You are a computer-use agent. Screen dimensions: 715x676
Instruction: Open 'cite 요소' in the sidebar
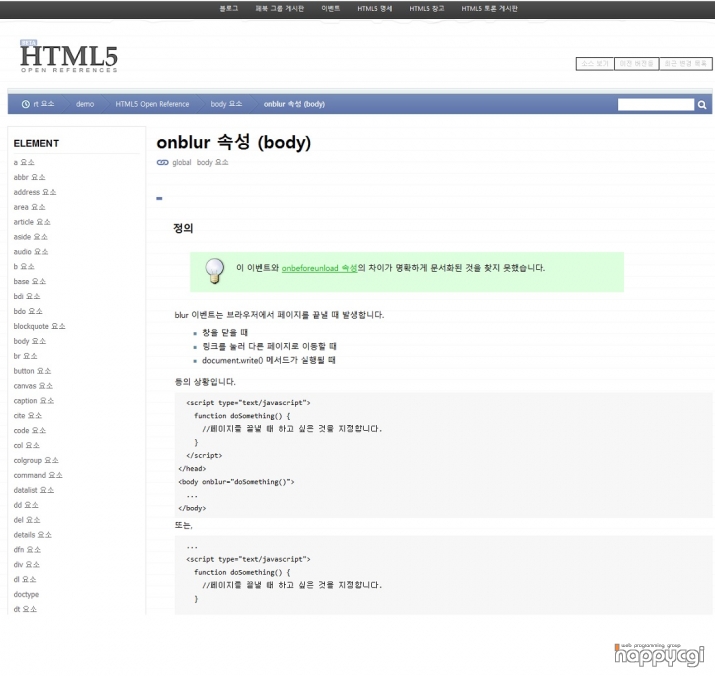(x=28, y=416)
